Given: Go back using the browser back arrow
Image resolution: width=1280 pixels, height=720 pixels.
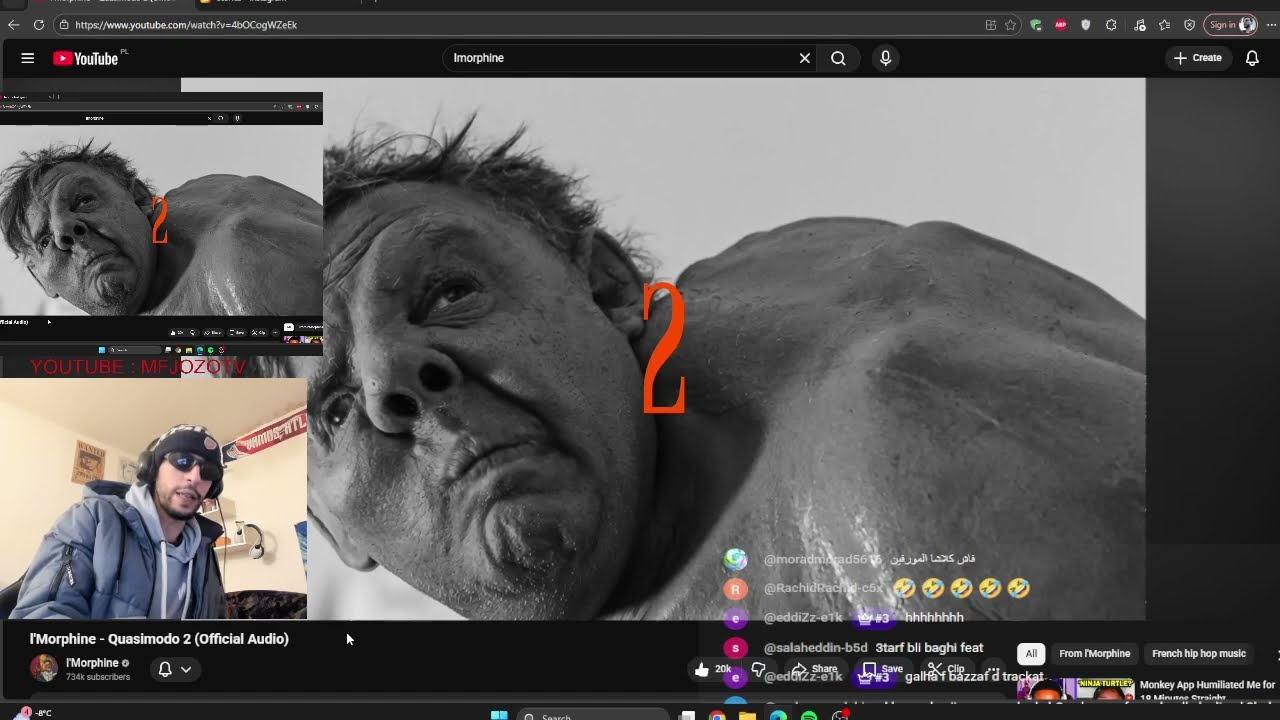Looking at the screenshot, I should (13, 25).
